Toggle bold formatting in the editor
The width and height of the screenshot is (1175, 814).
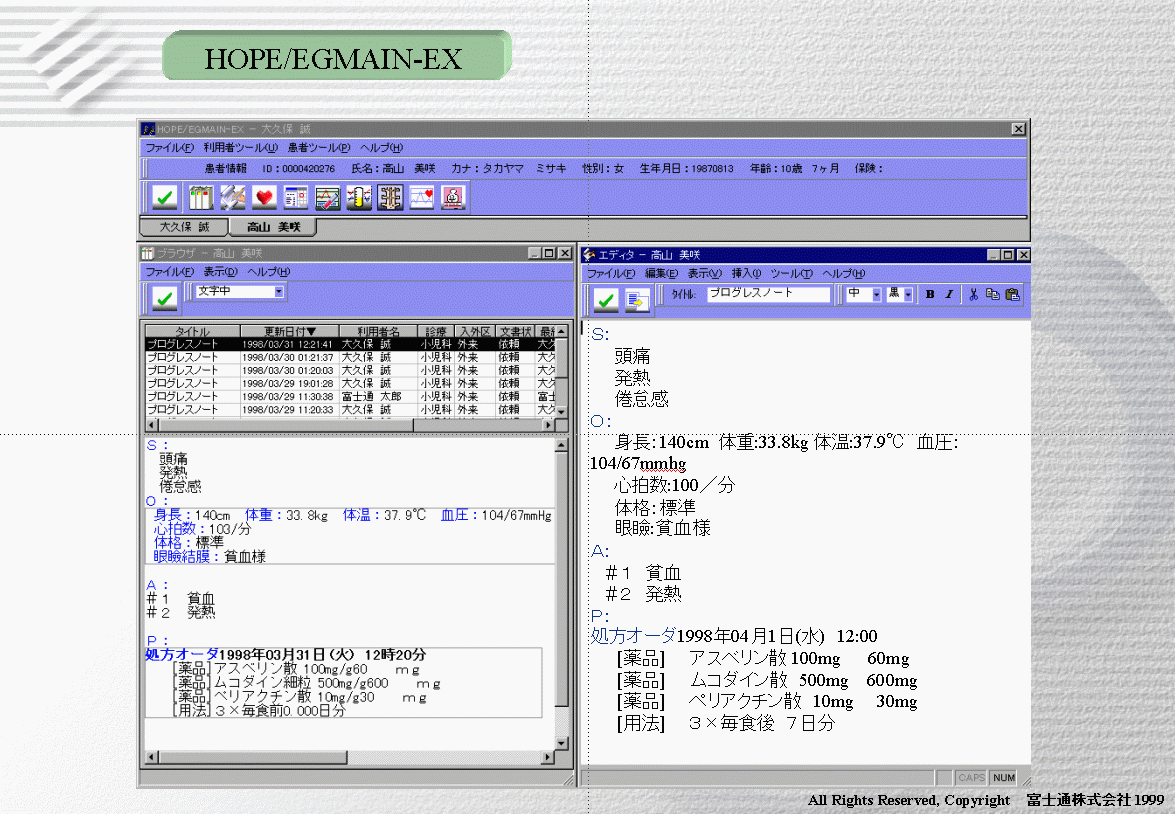(x=930, y=294)
